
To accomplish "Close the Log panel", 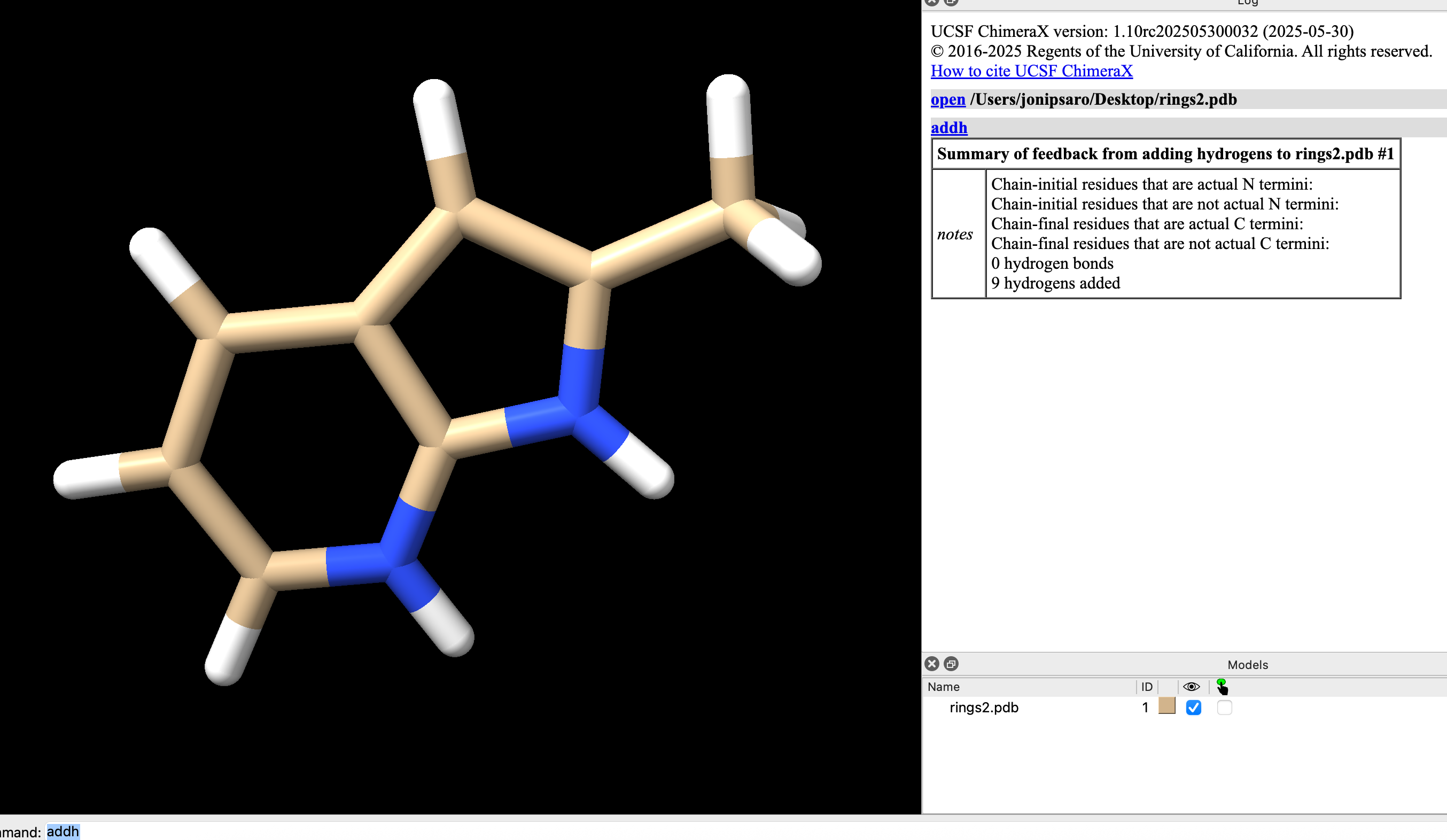I will (932, 2).
